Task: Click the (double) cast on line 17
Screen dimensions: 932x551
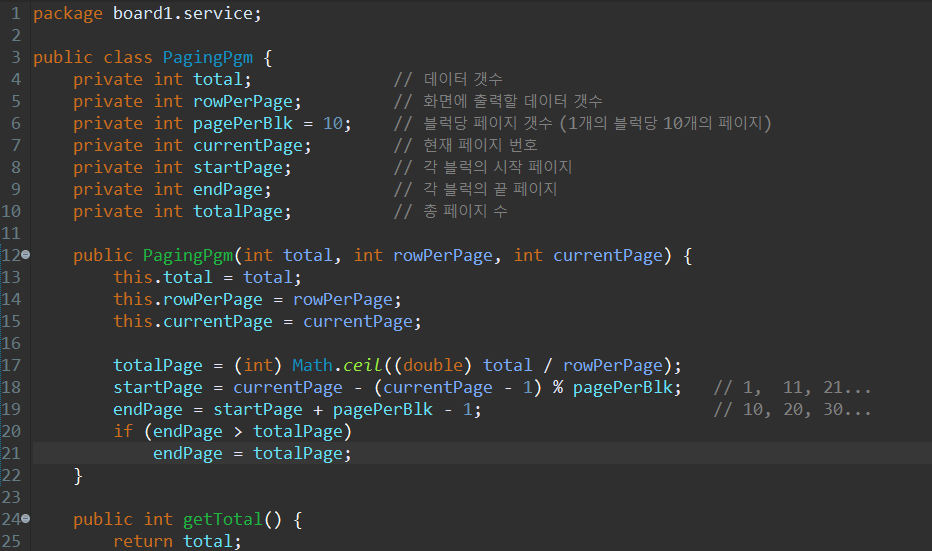Action: 433,365
